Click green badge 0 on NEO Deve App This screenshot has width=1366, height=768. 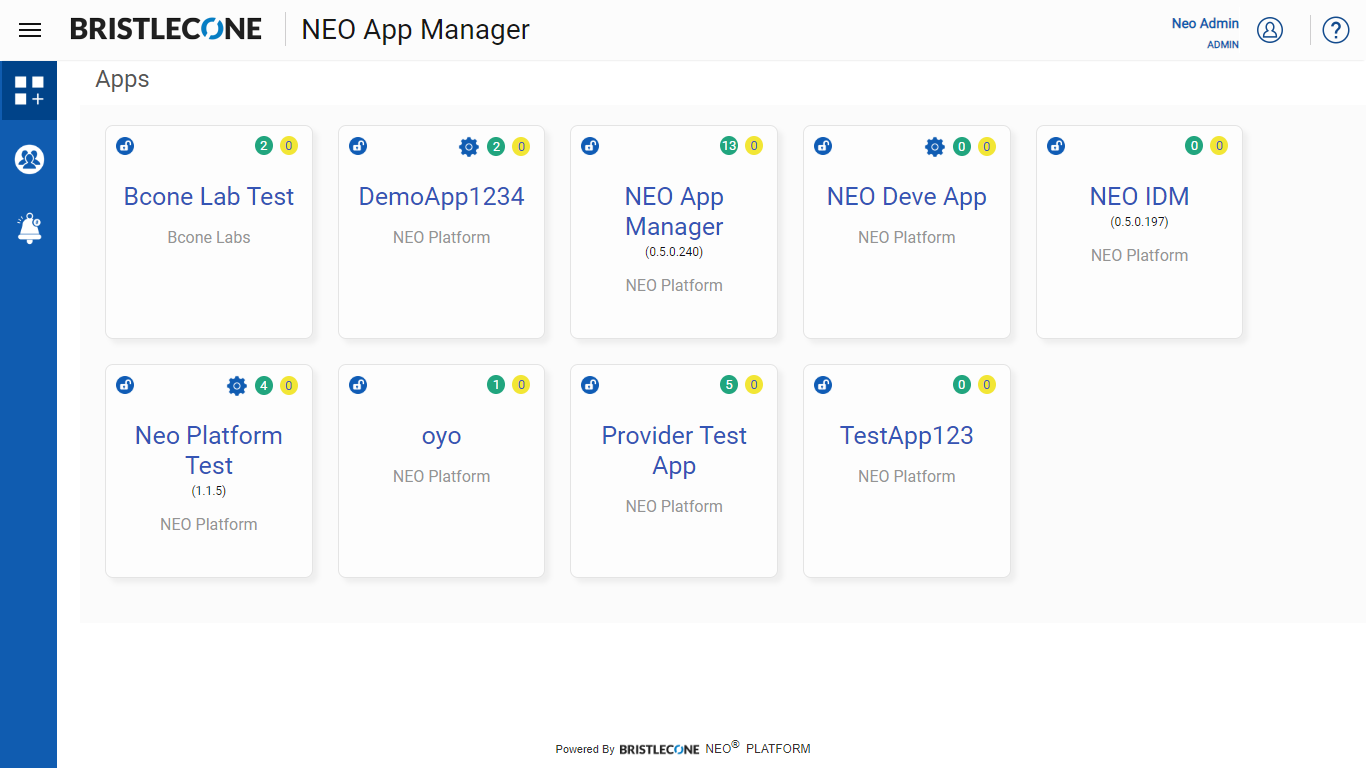(x=962, y=147)
